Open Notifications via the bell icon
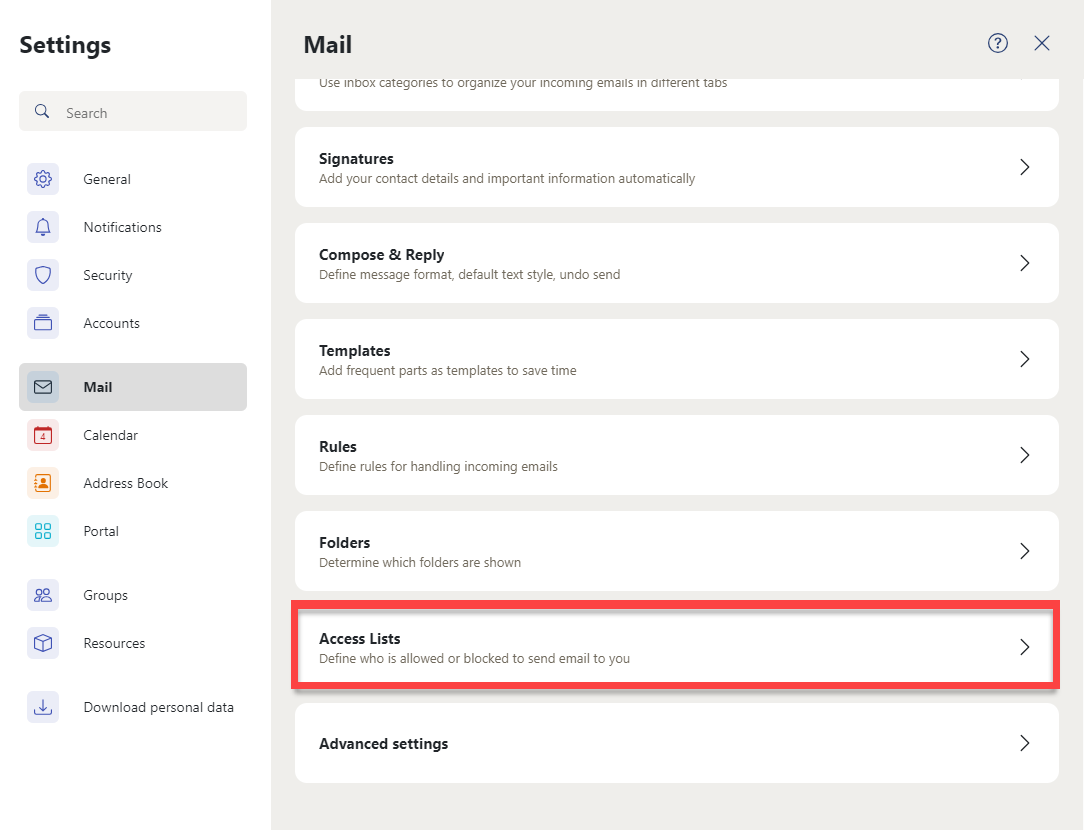Image resolution: width=1084 pixels, height=830 pixels. click(x=43, y=227)
